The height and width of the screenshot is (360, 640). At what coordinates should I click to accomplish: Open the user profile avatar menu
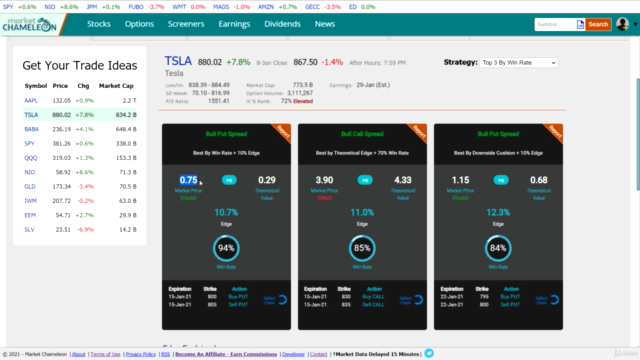(622, 24)
